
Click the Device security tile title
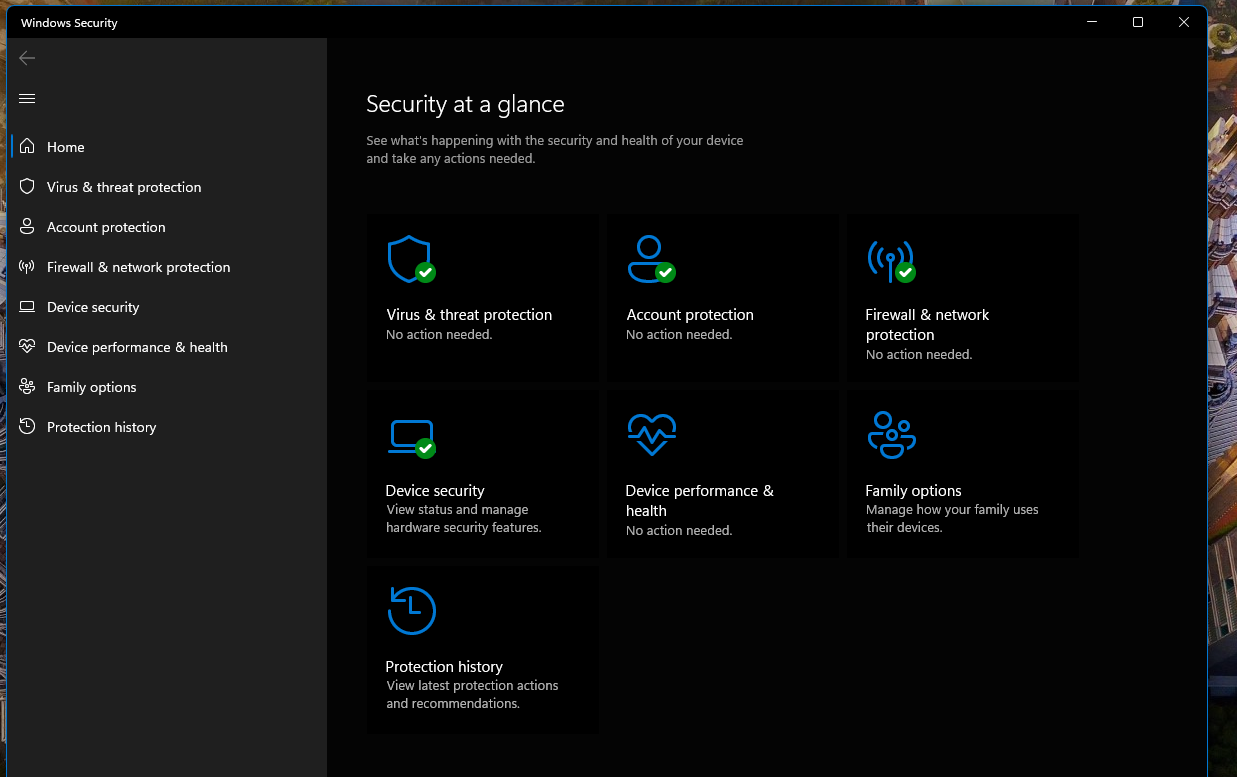tap(435, 491)
